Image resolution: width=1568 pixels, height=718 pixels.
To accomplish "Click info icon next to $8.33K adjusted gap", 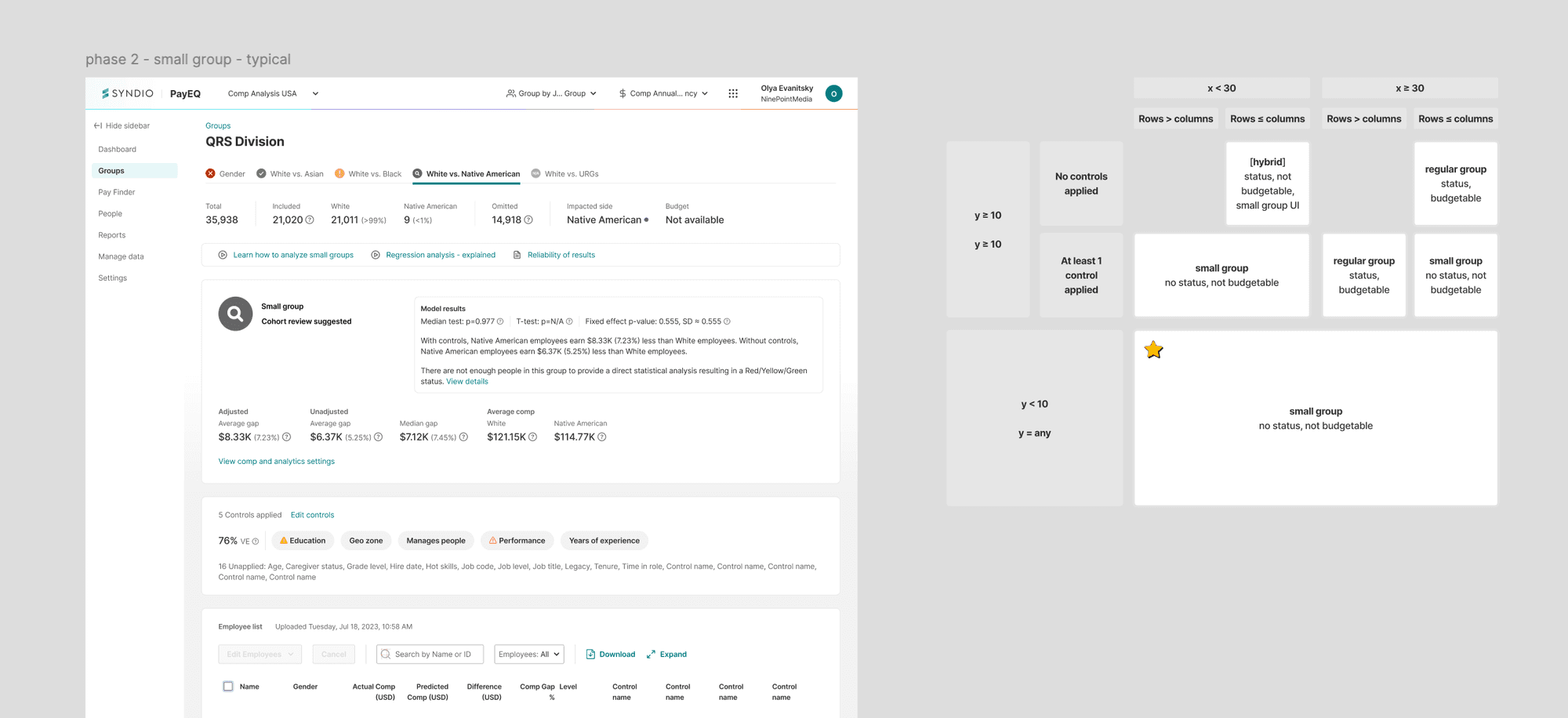I will click(x=286, y=437).
